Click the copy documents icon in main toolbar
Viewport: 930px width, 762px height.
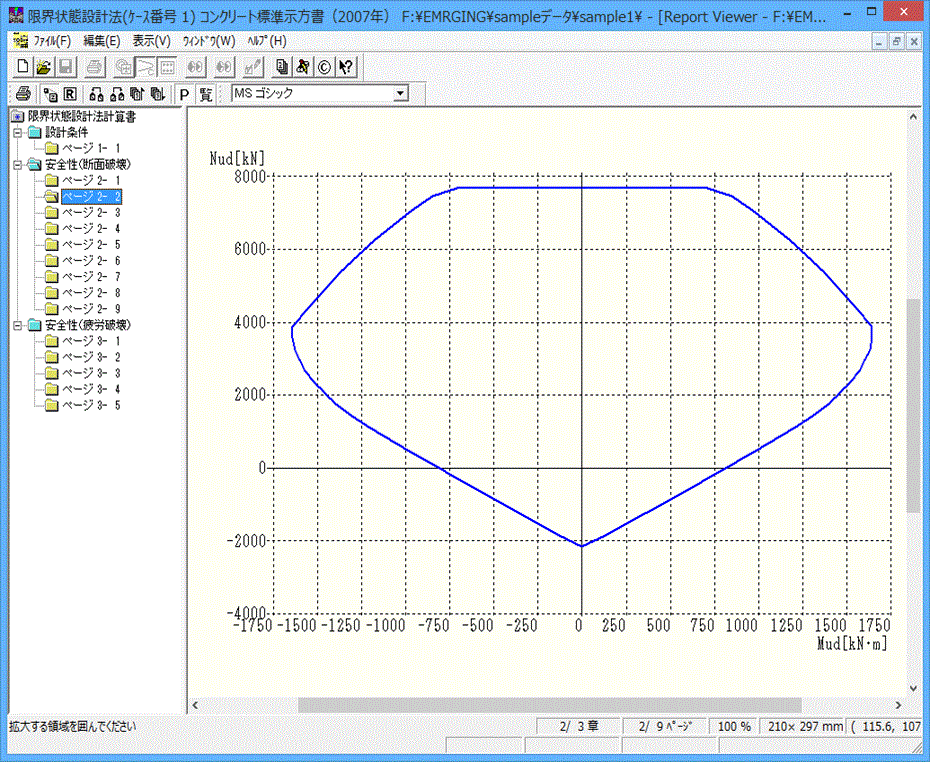(282, 67)
